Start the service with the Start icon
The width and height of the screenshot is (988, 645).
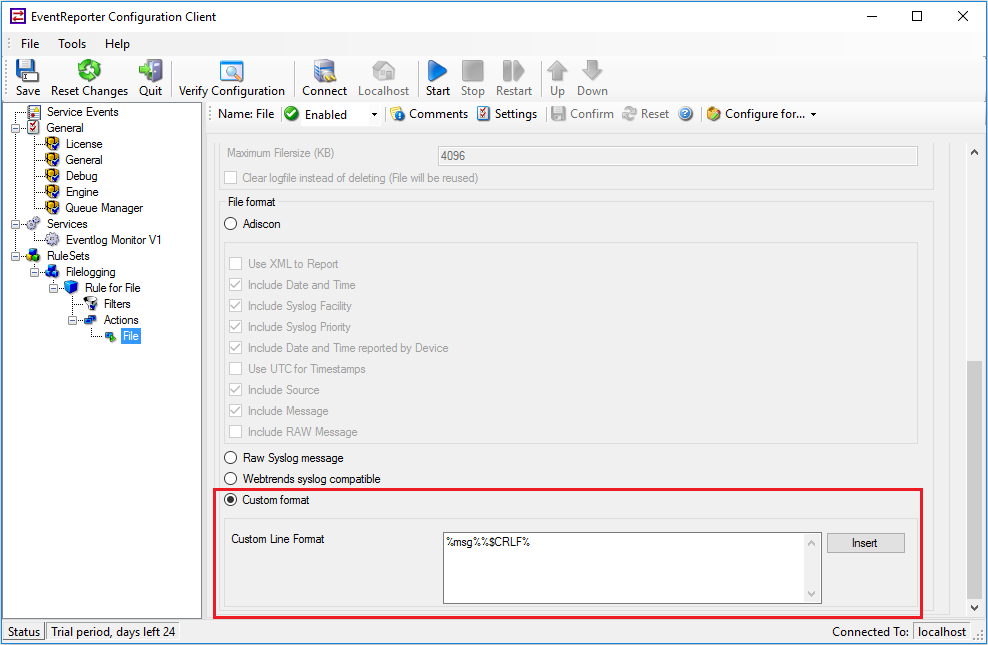437,71
